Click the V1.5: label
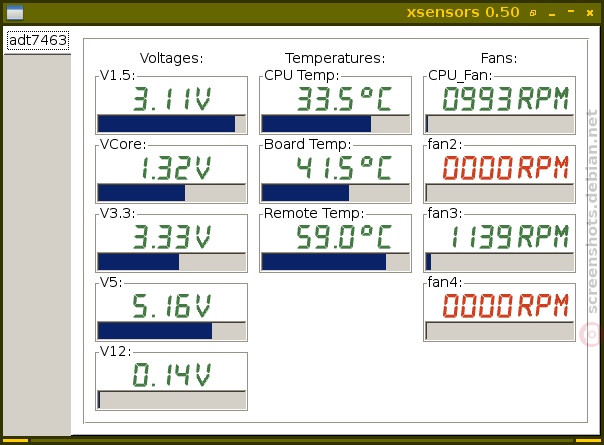604x445 pixels. [x=118, y=75]
